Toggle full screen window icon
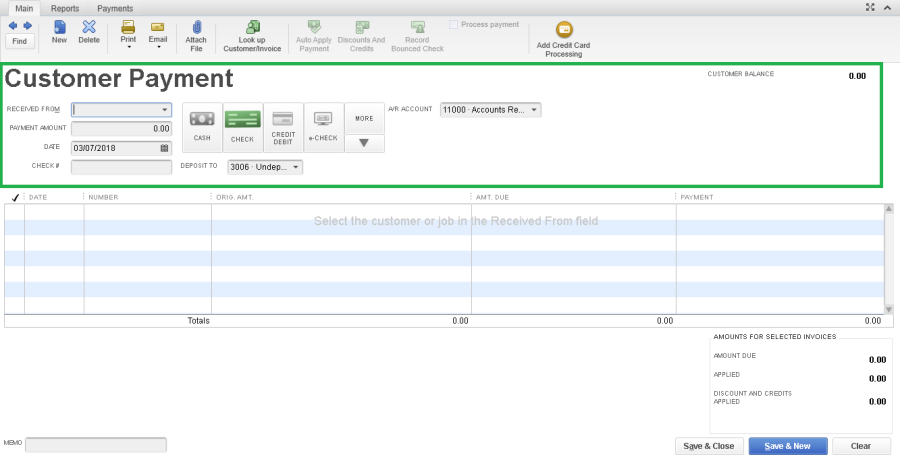The width and height of the screenshot is (900, 455). [x=870, y=7]
